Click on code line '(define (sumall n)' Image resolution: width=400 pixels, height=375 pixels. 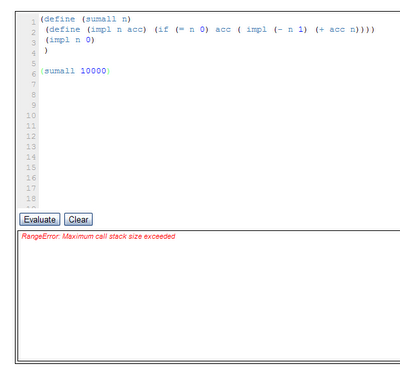pos(86,19)
